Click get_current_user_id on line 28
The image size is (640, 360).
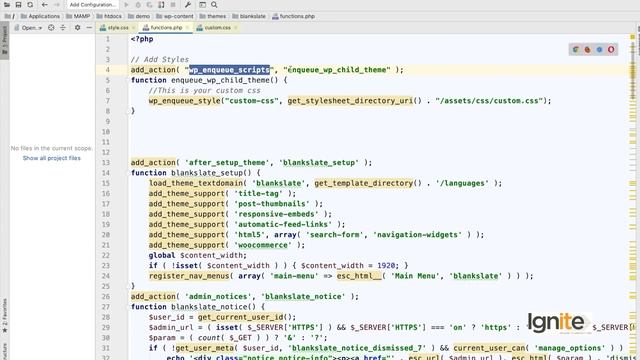tap(240, 317)
